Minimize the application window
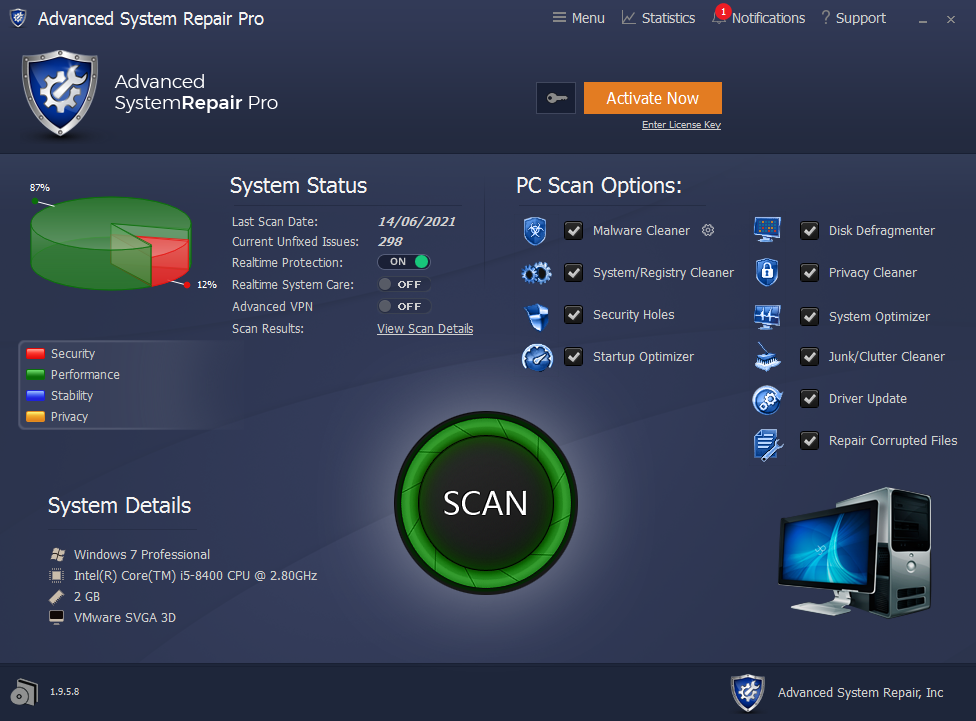The image size is (976, 721). (922, 19)
